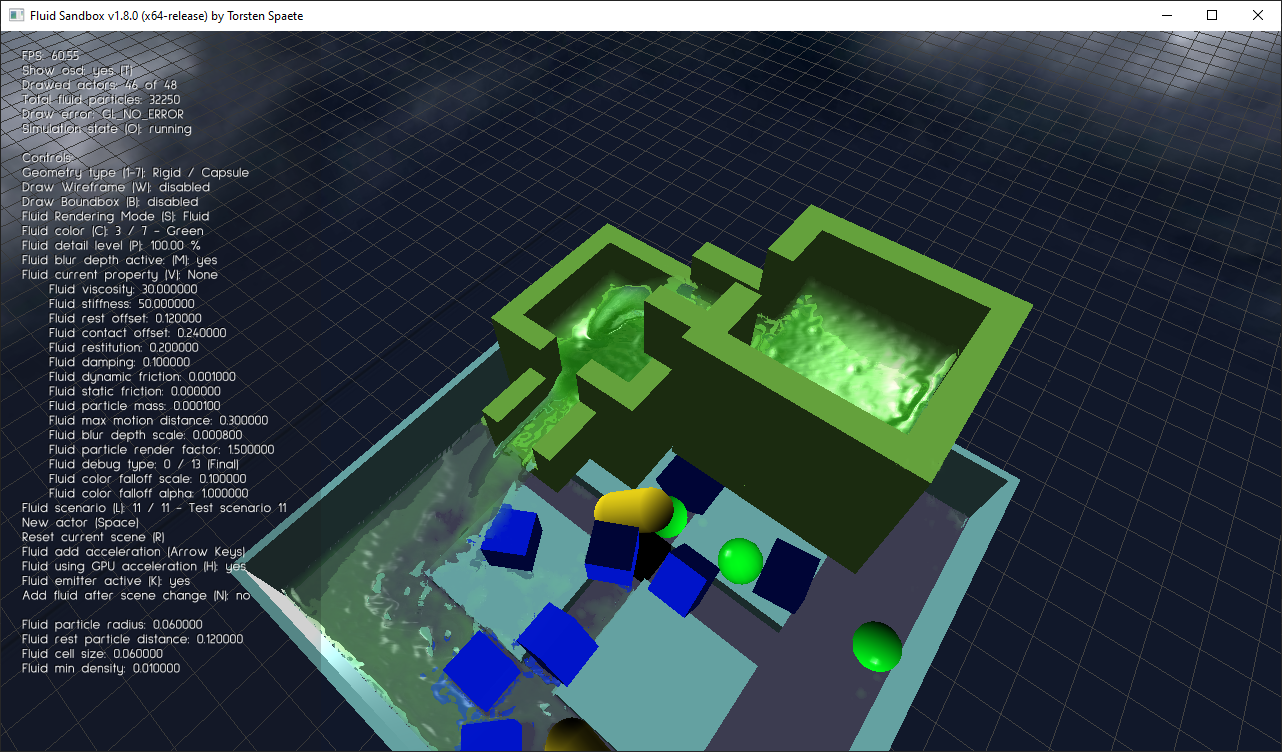This screenshot has height=752, width=1282.
Task: Click 'Fluid particle render factor: 1.500000'
Action: point(161,450)
